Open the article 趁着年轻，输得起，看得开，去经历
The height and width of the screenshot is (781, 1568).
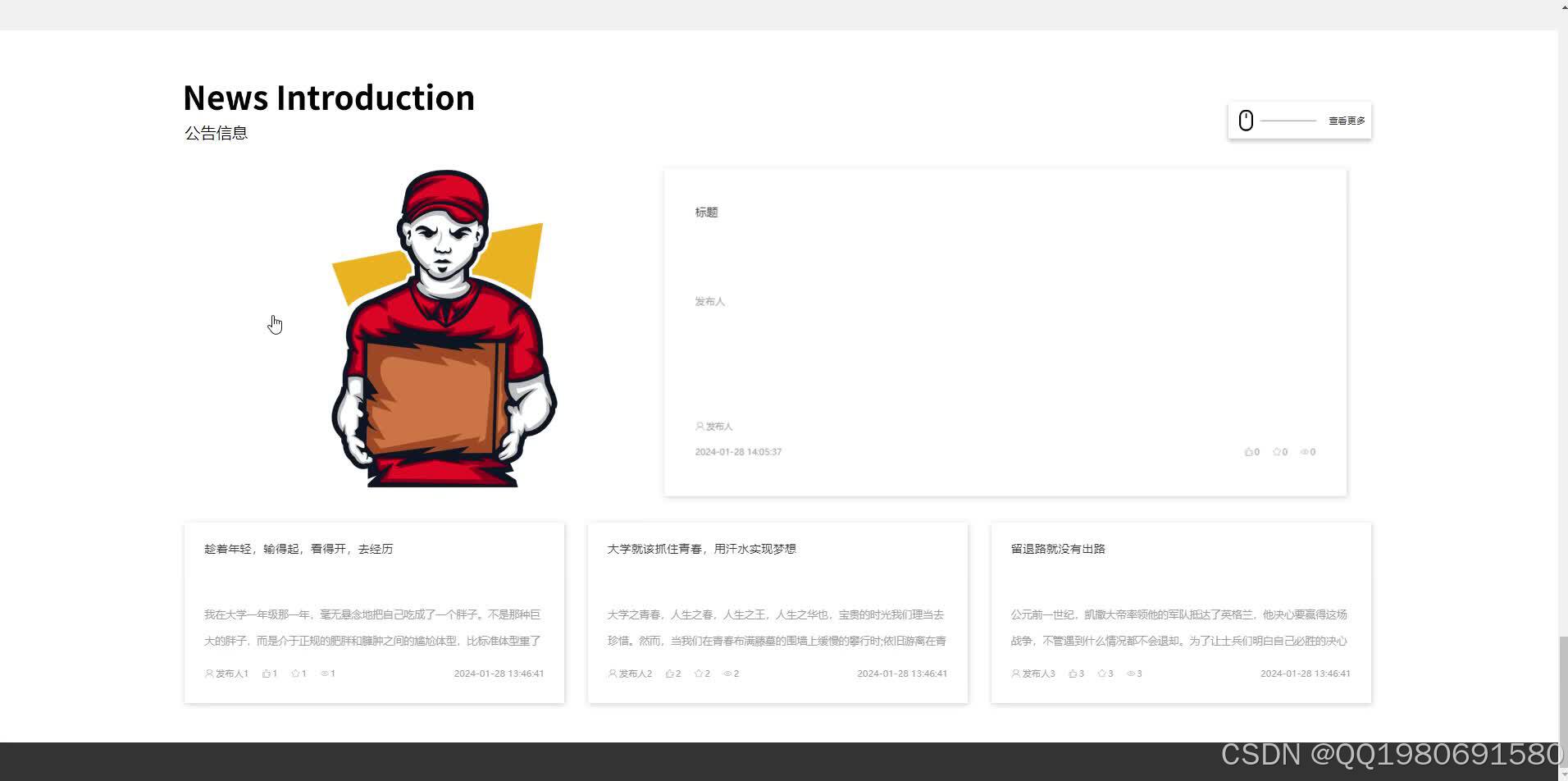click(x=299, y=549)
